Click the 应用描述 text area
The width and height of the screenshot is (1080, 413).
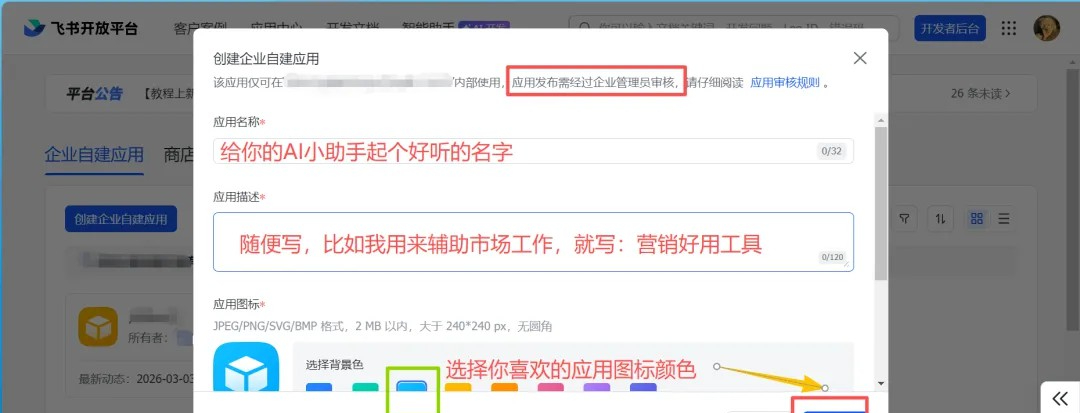click(533, 242)
